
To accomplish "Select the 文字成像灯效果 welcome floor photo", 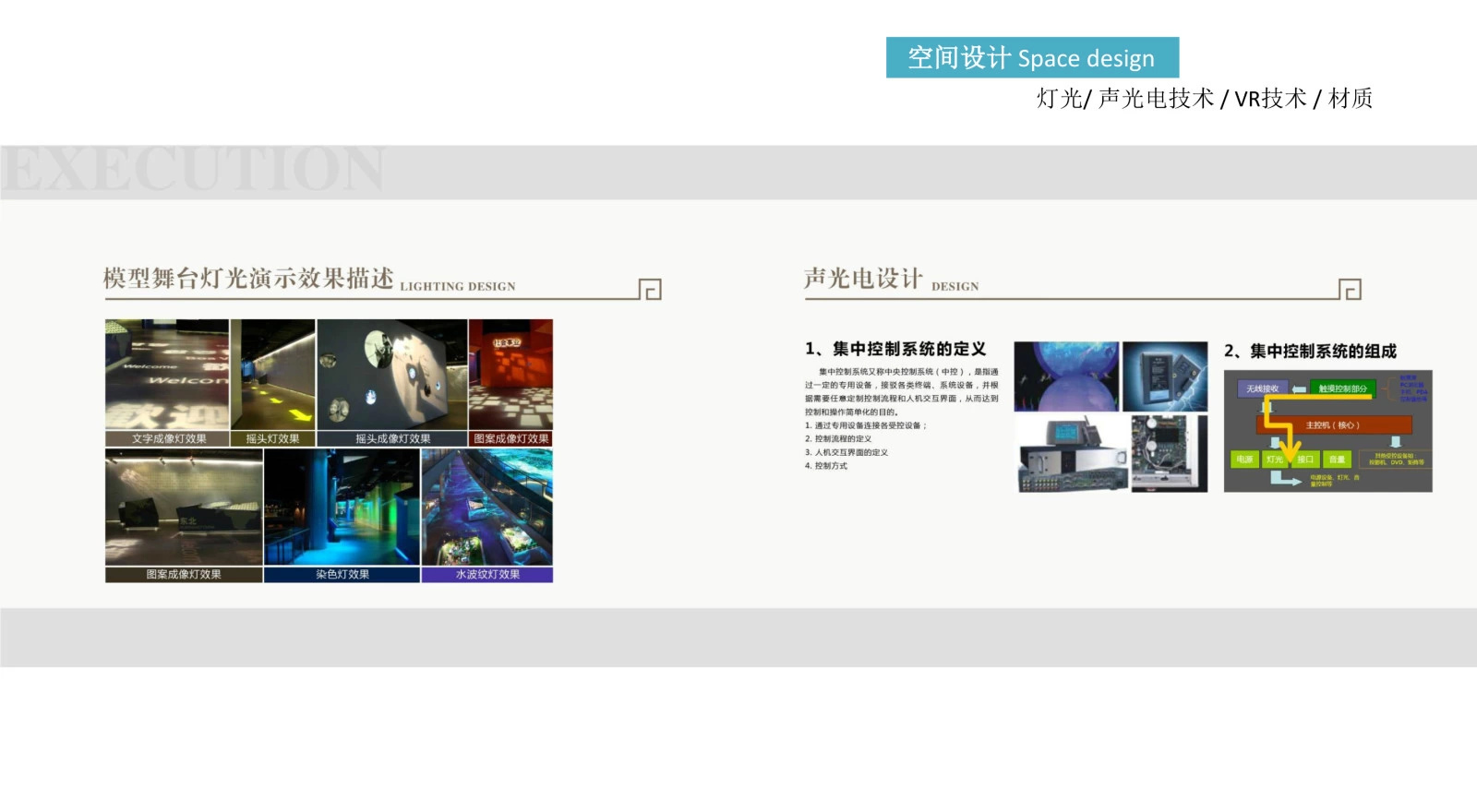I will coord(167,375).
